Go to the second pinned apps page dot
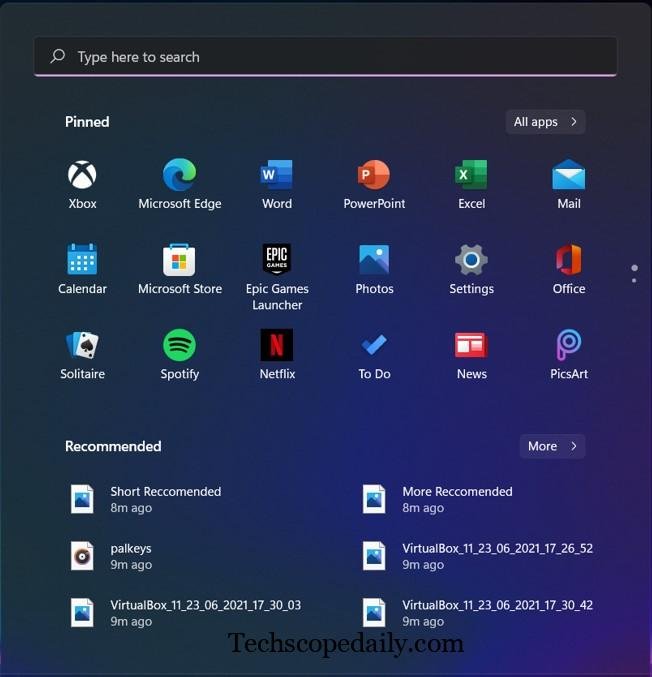Screen dimensions: 652x677 click(x=634, y=281)
